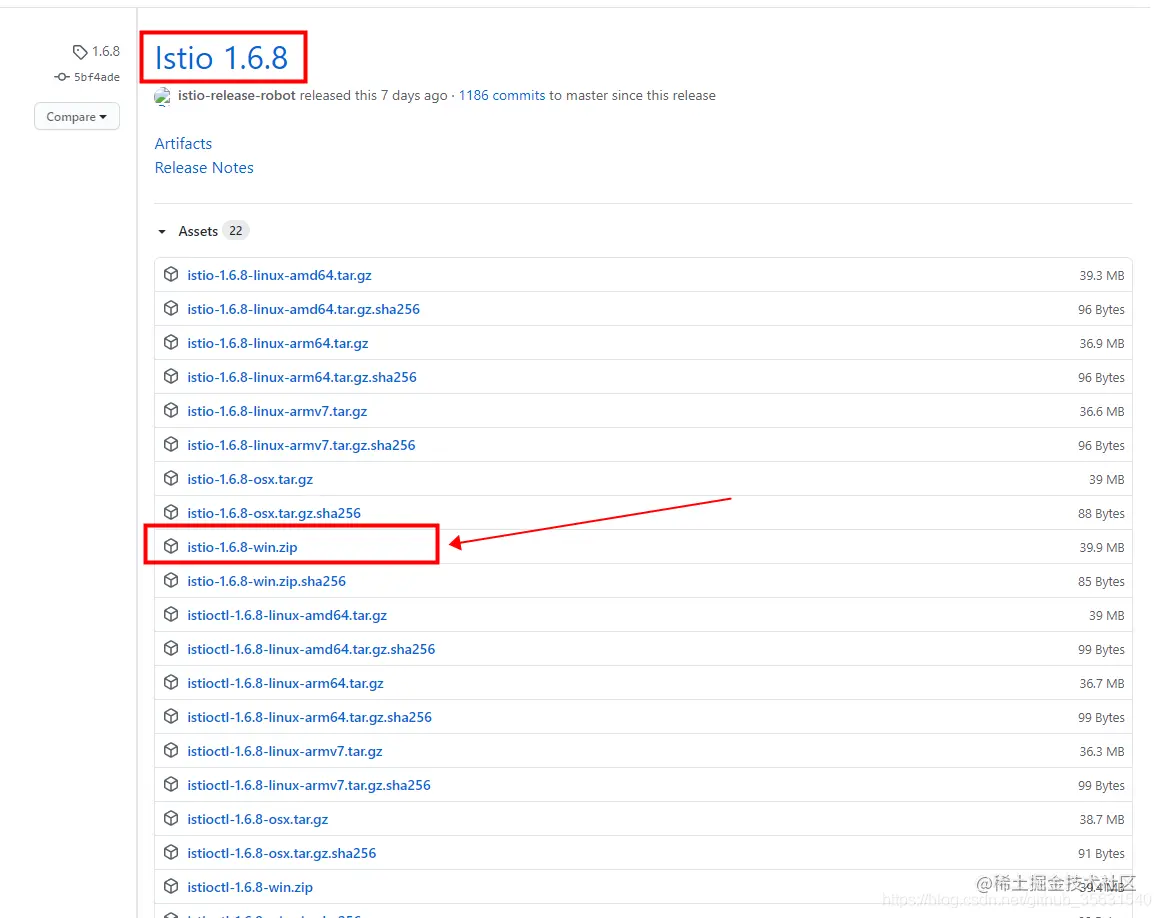Click the 36.9 MB file size
1161x918 pixels.
pos(1102,344)
